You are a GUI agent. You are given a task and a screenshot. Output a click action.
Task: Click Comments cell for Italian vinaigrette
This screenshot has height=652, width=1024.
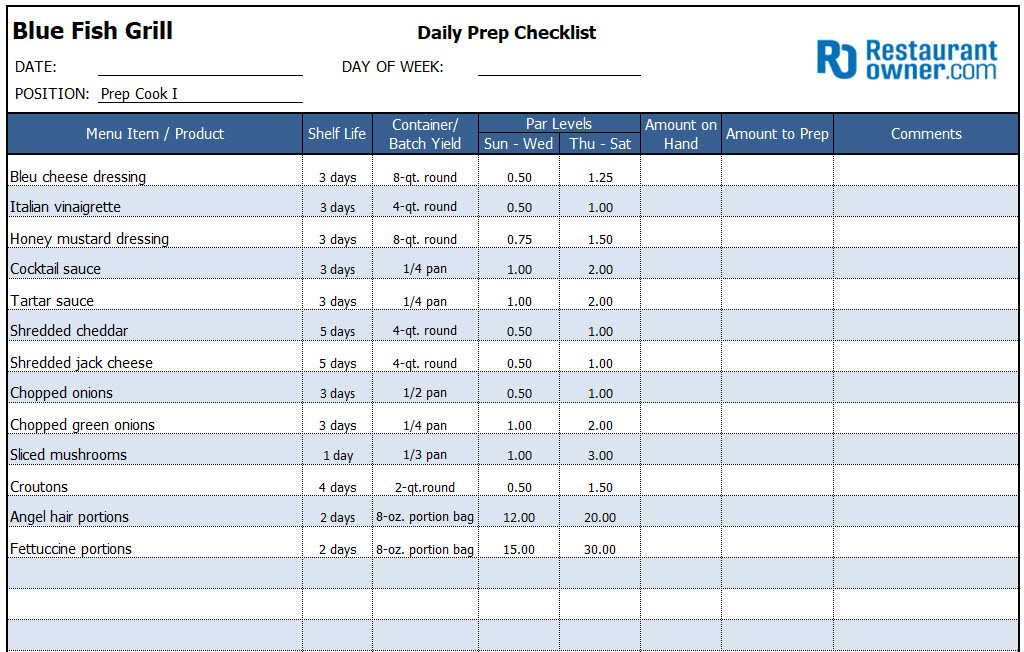tap(926, 202)
